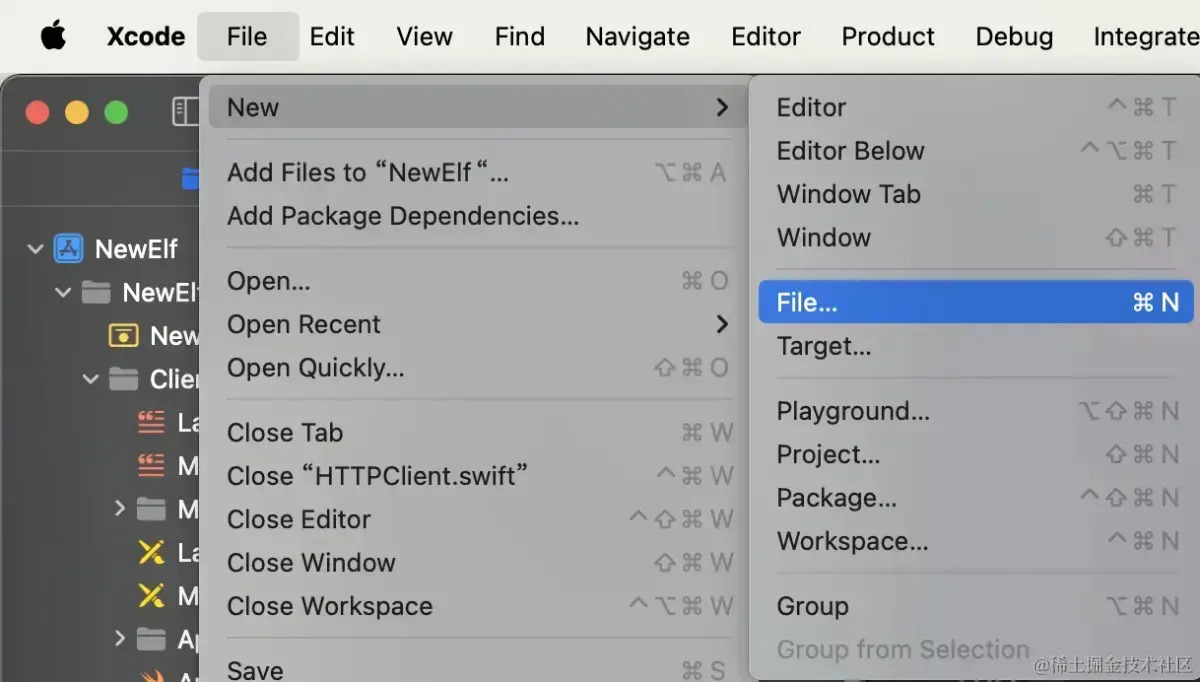
Task: Select Add Package Dependencies…
Action: (403, 216)
